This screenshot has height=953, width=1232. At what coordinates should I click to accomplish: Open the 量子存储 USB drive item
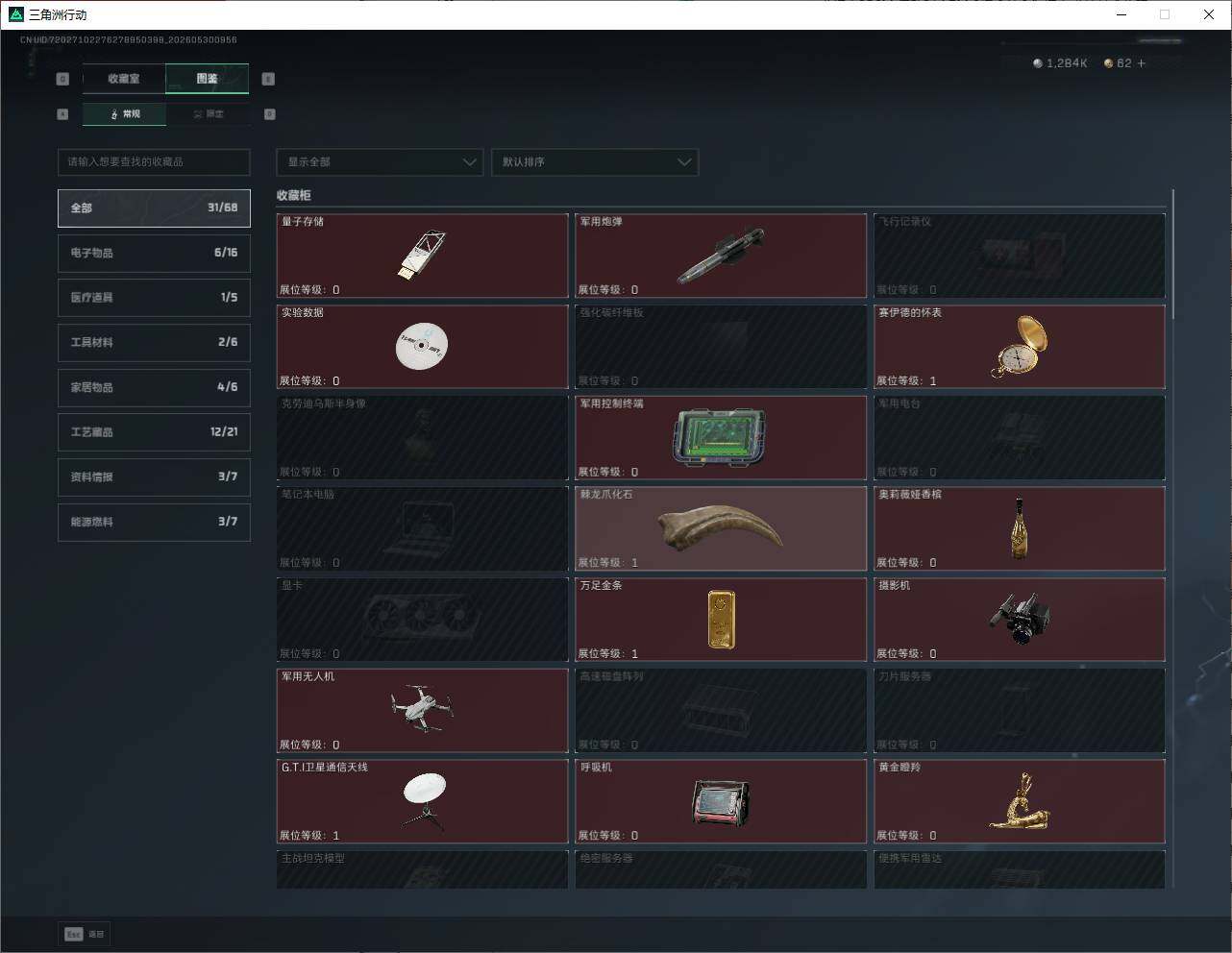click(x=422, y=256)
